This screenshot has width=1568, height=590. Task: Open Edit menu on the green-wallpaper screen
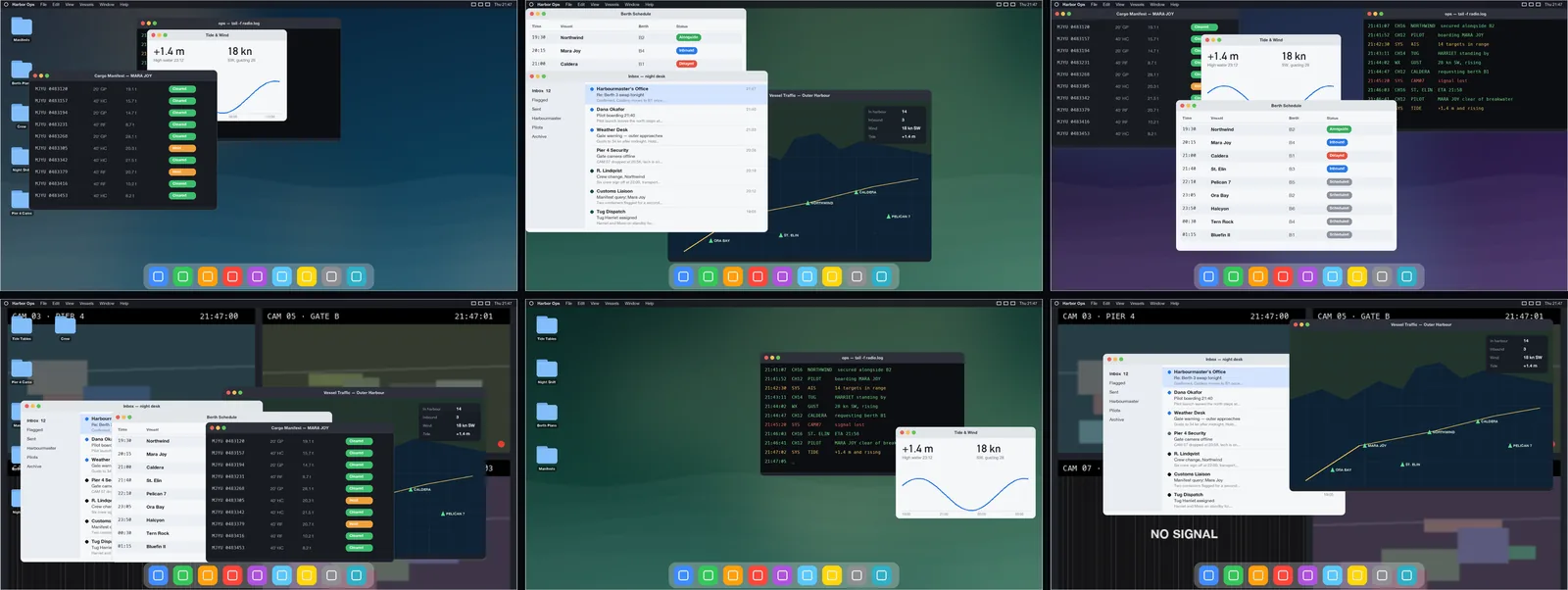(x=581, y=4)
